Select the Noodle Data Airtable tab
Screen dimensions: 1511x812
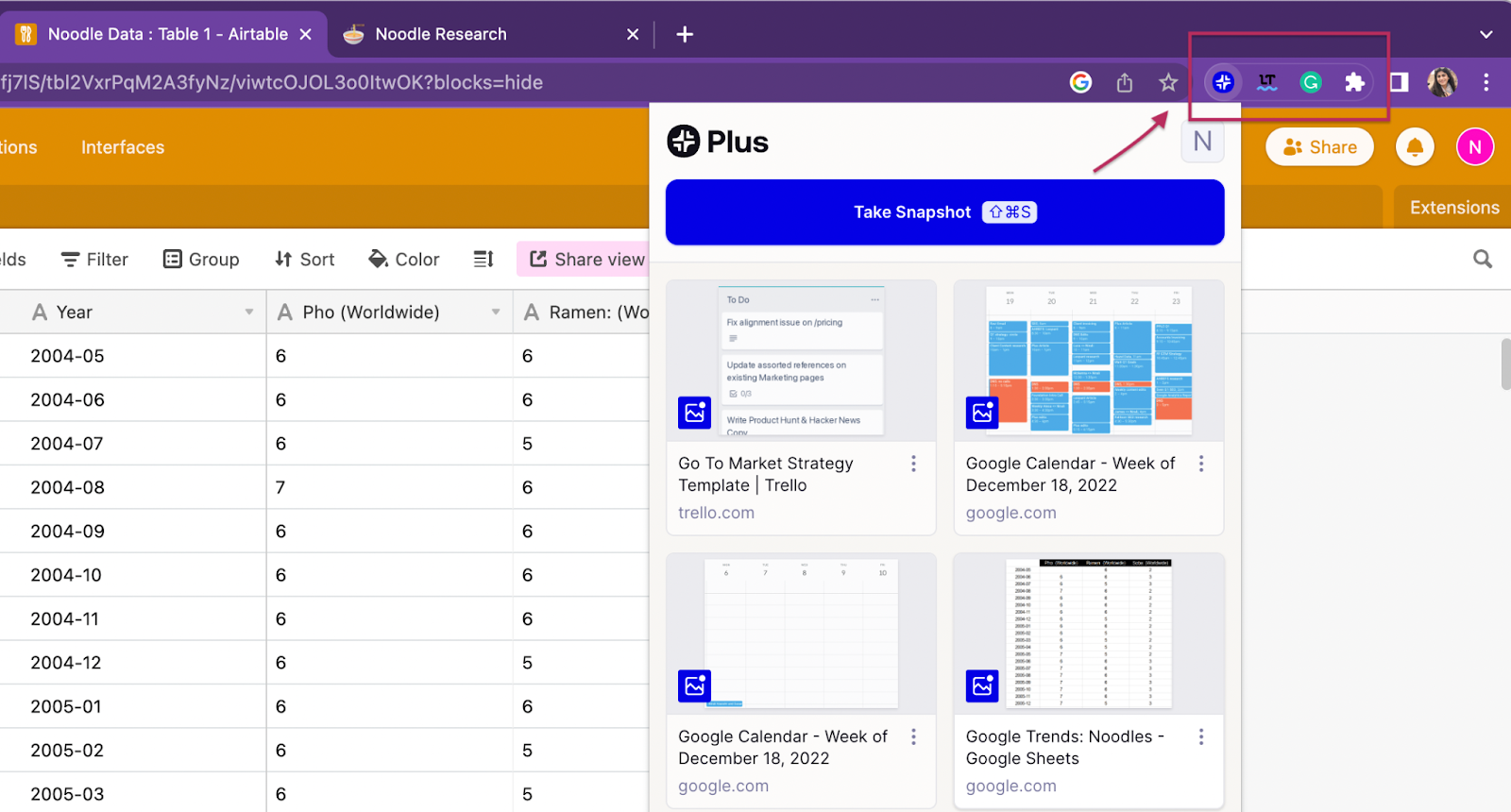pyautogui.click(x=162, y=34)
